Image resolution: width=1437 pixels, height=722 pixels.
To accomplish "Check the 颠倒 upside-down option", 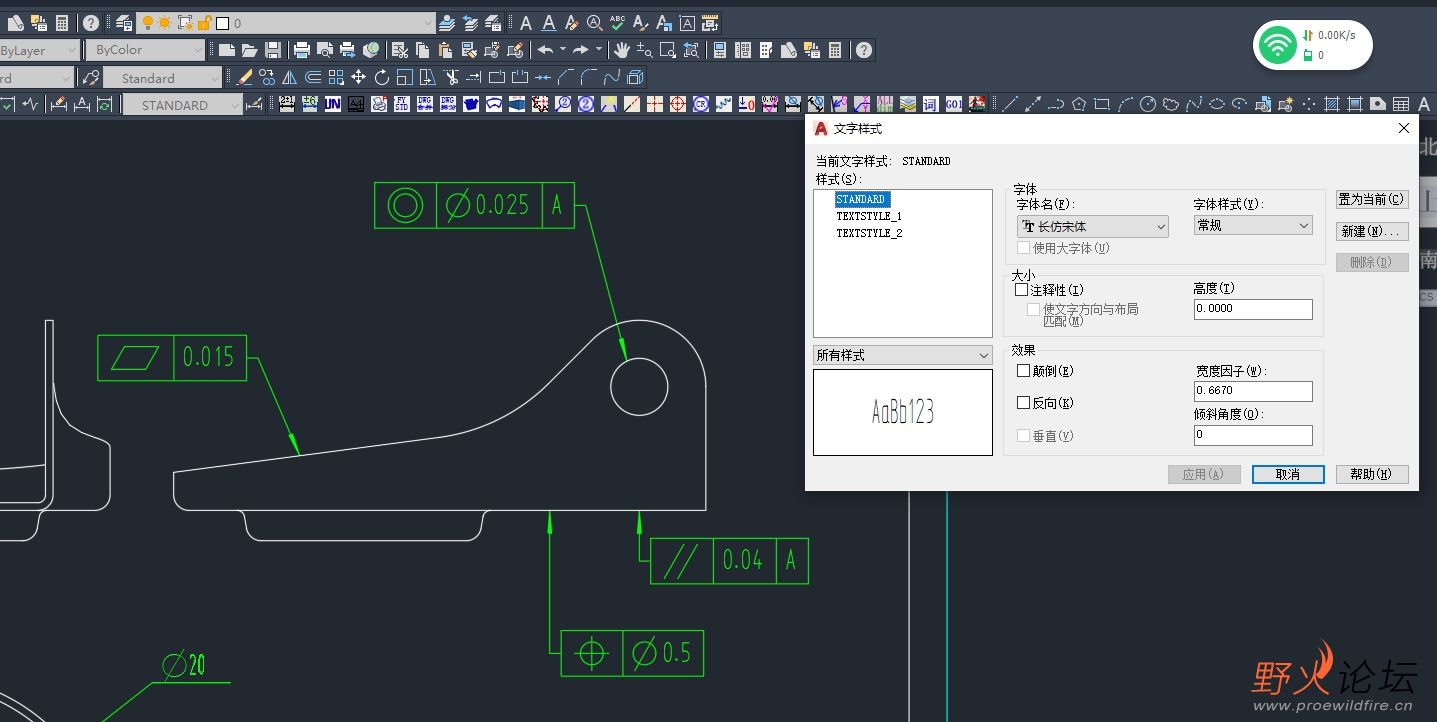I will click(1023, 371).
